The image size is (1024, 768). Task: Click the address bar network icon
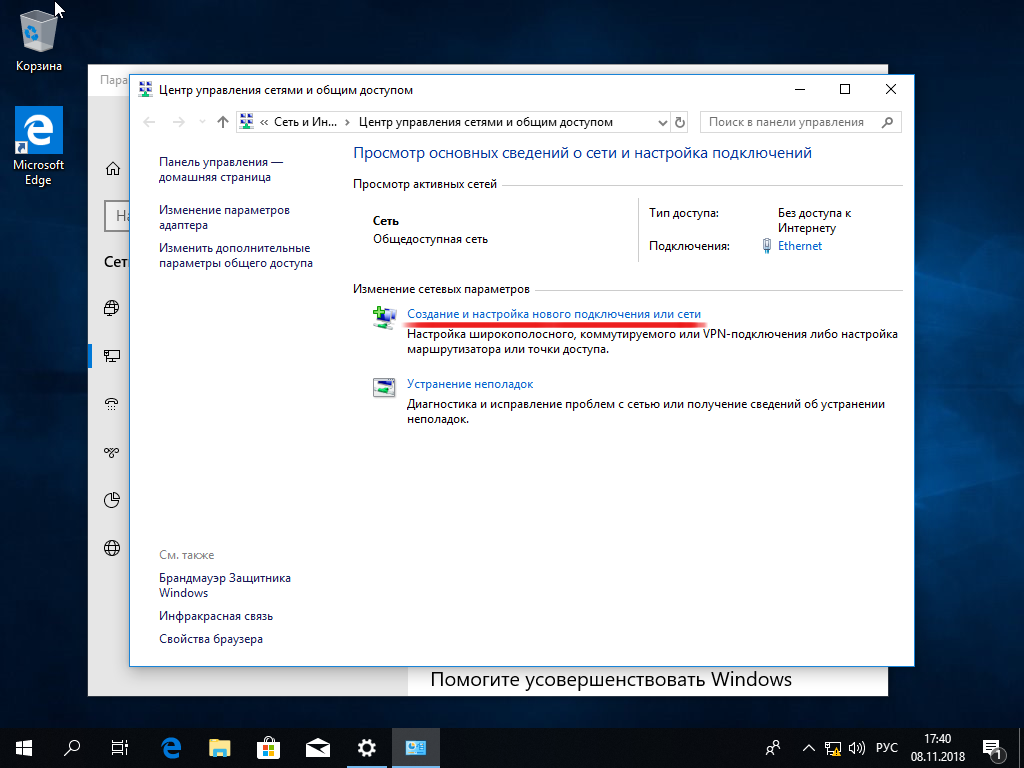(246, 121)
